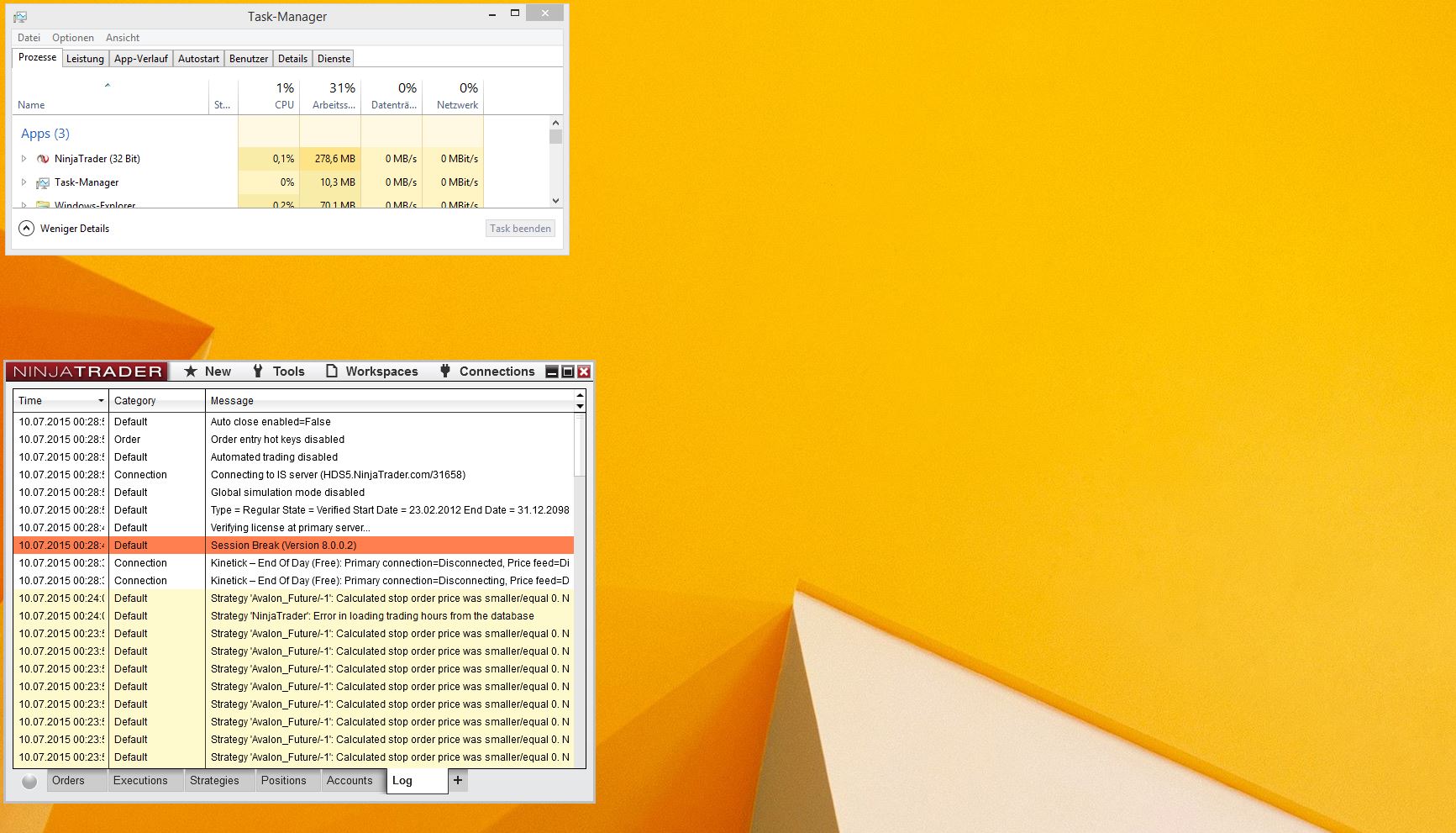
Task: Open the Workspaces menu in NinjaTrader
Action: coord(371,372)
